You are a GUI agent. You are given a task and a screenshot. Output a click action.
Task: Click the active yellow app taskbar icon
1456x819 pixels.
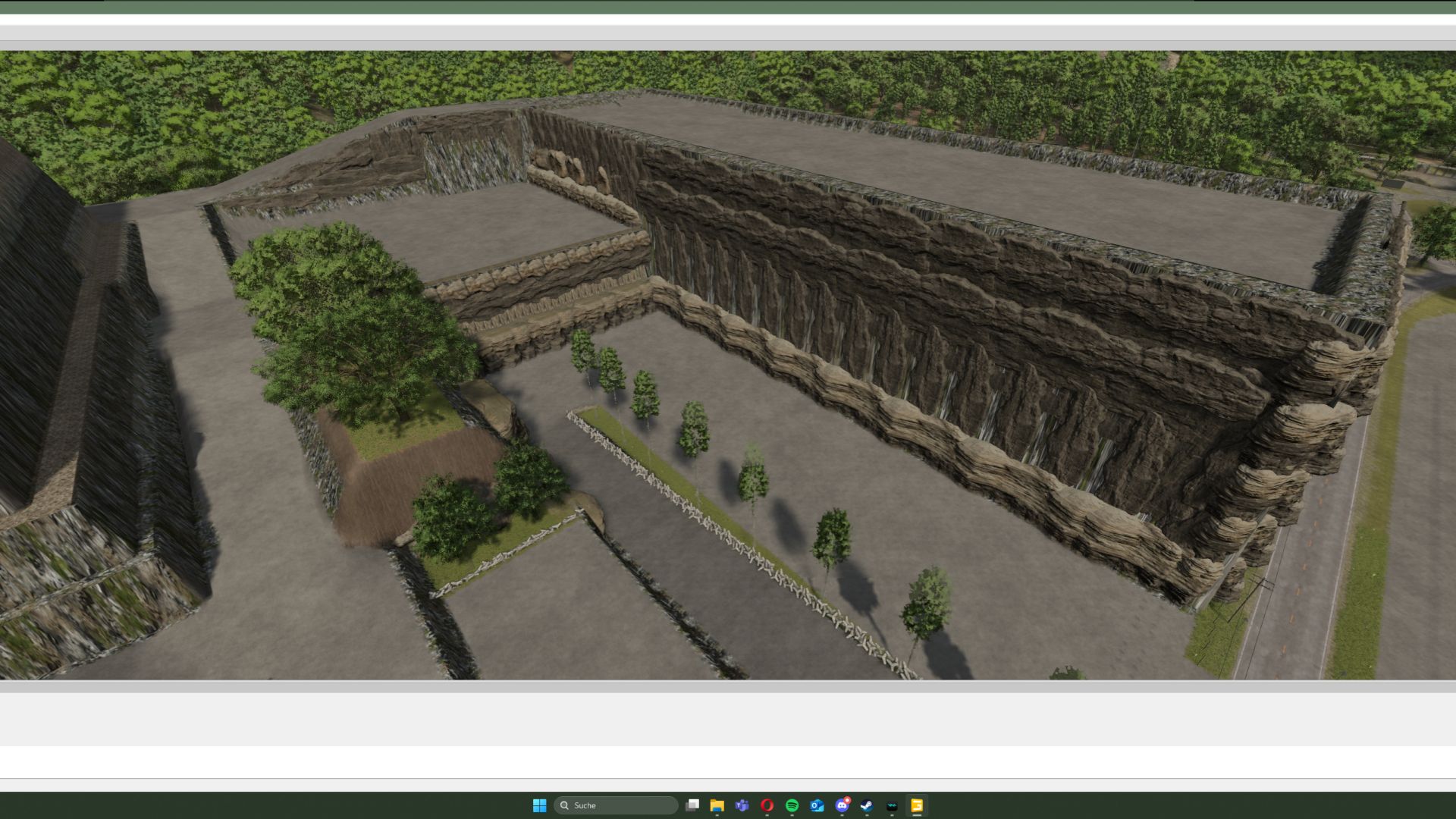click(x=917, y=805)
